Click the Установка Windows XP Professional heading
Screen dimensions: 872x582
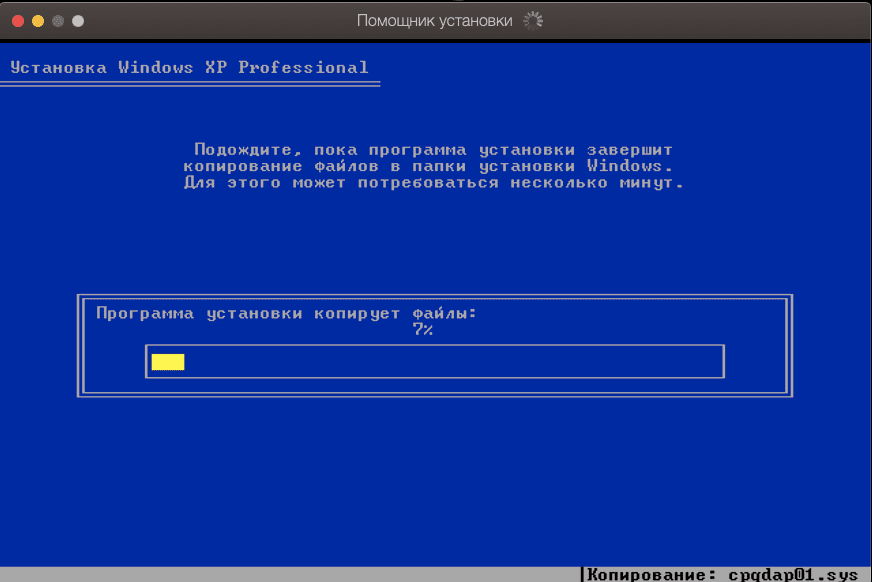(189, 67)
